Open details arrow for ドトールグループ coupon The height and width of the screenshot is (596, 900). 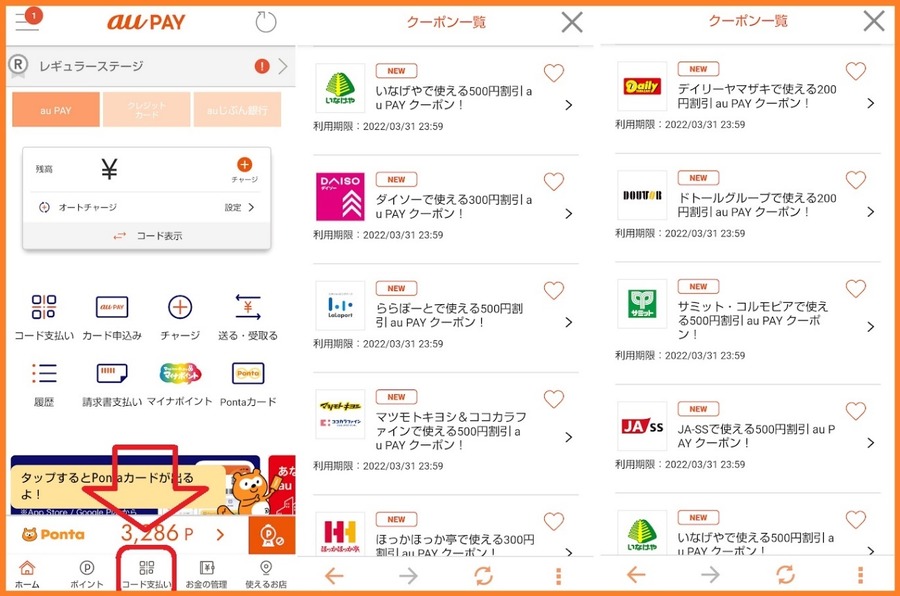tap(871, 212)
